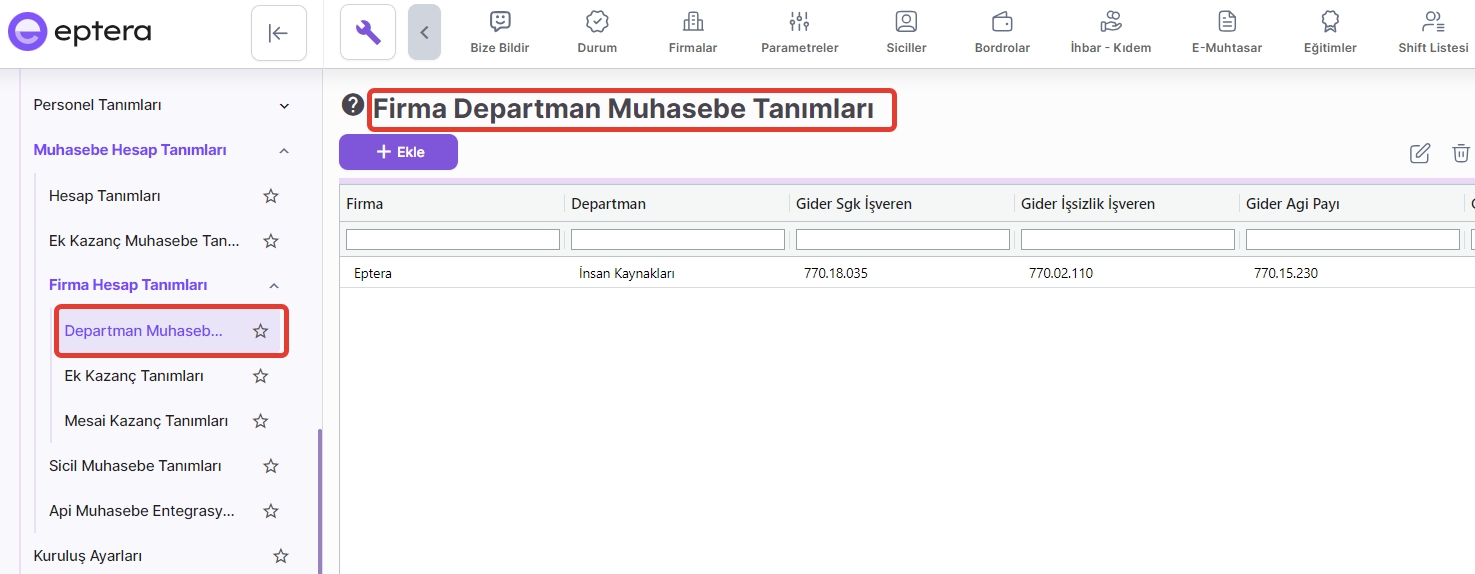Open Bordrolar wallet icon

1002,22
